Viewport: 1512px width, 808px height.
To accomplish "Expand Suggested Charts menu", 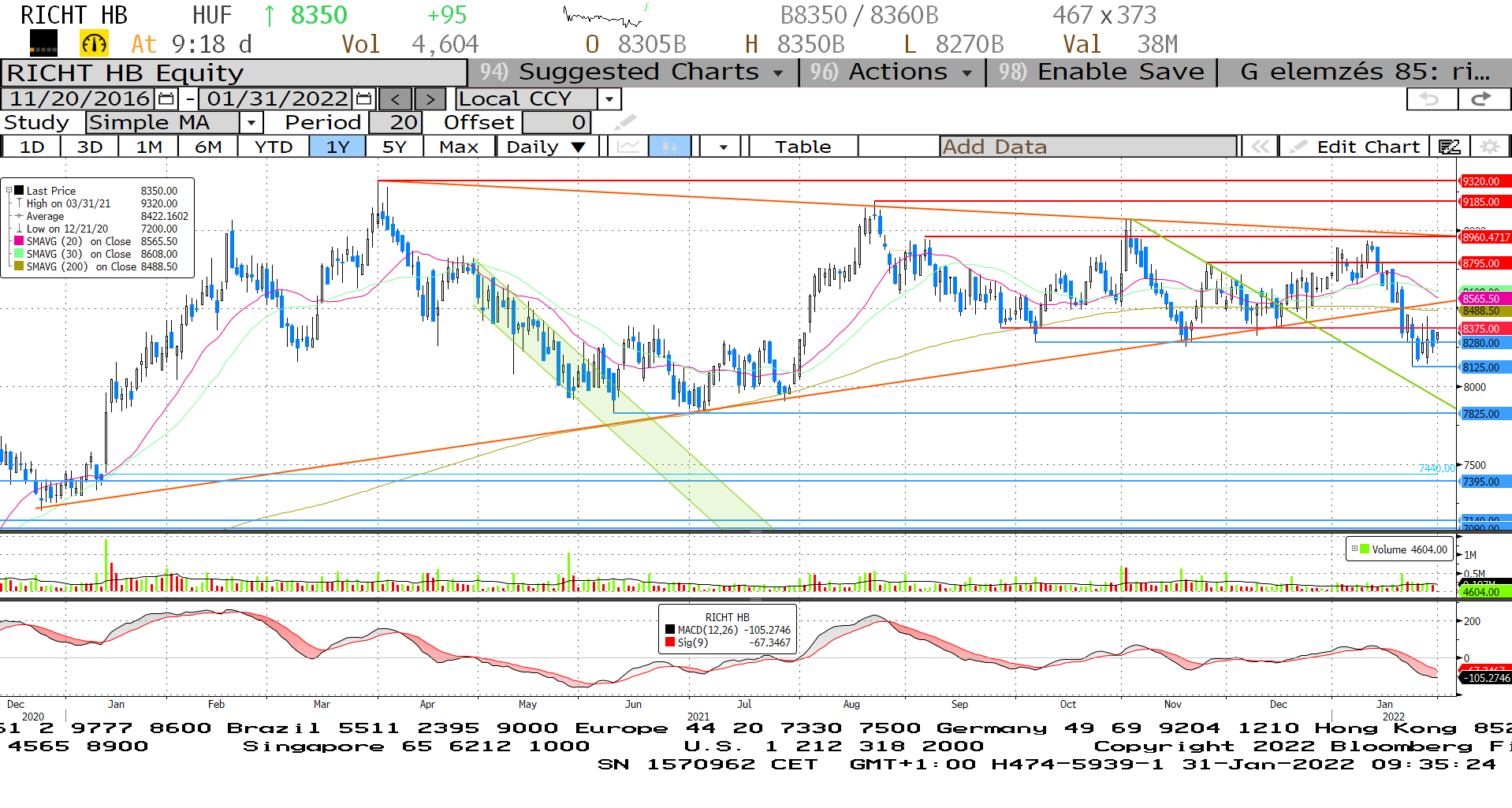I will 631,72.
